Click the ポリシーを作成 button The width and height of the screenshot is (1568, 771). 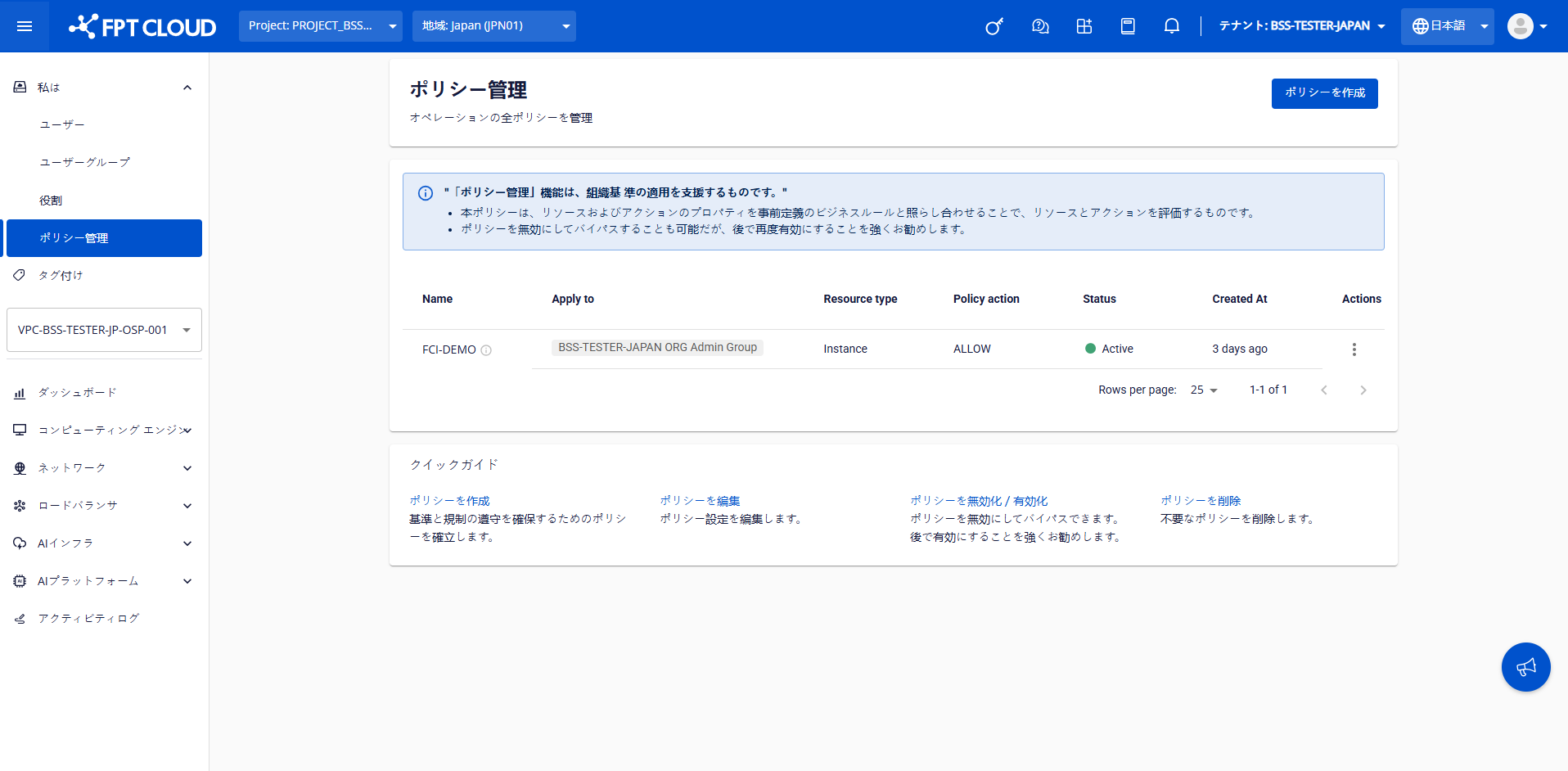[x=1324, y=93]
